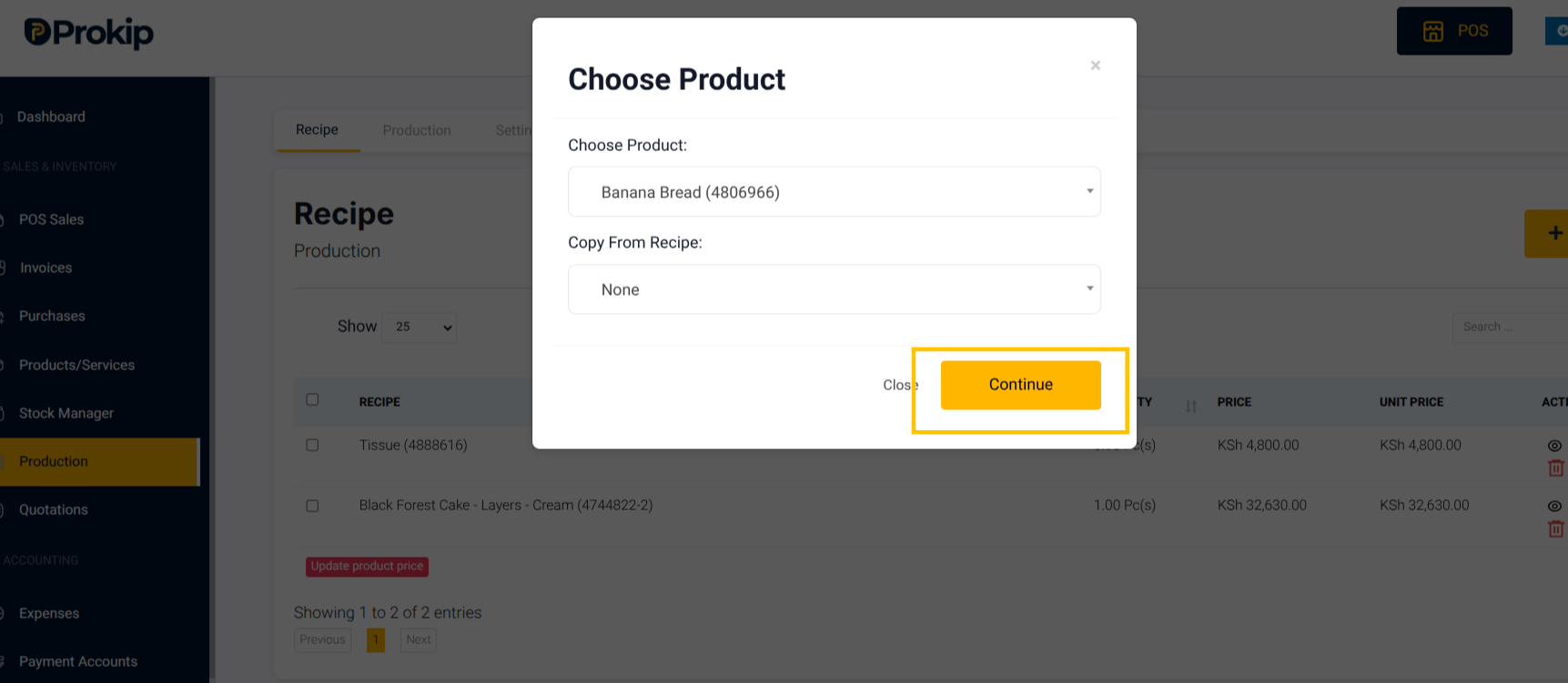Viewport: 1568px width, 683px height.
Task: Tick the Black Forest Cake checkbox
Action: point(312,506)
